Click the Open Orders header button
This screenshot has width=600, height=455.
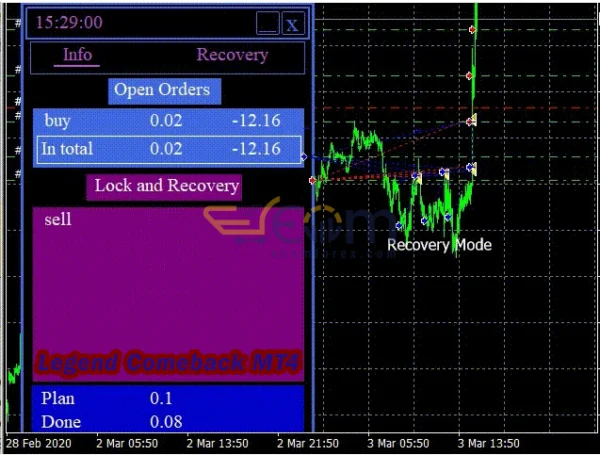[x=162, y=90]
